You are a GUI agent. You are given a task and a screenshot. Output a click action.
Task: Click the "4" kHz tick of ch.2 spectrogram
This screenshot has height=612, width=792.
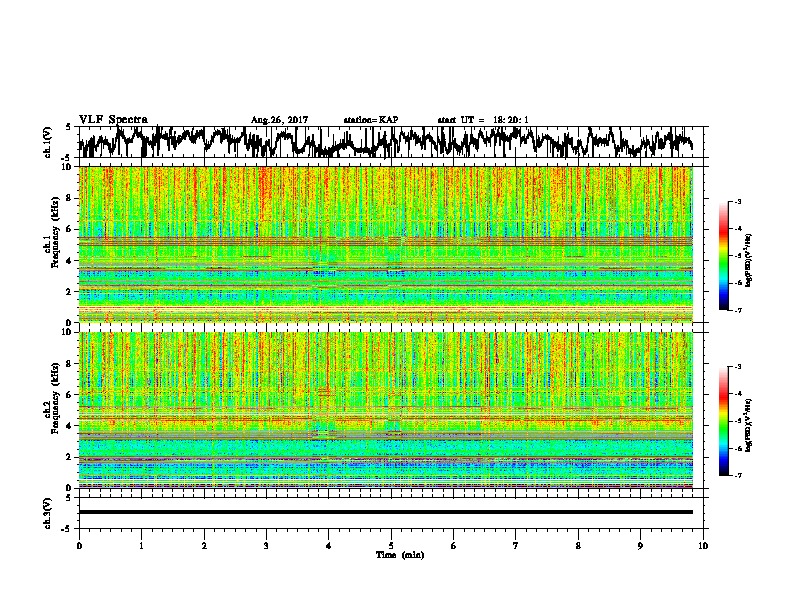click(x=70, y=426)
